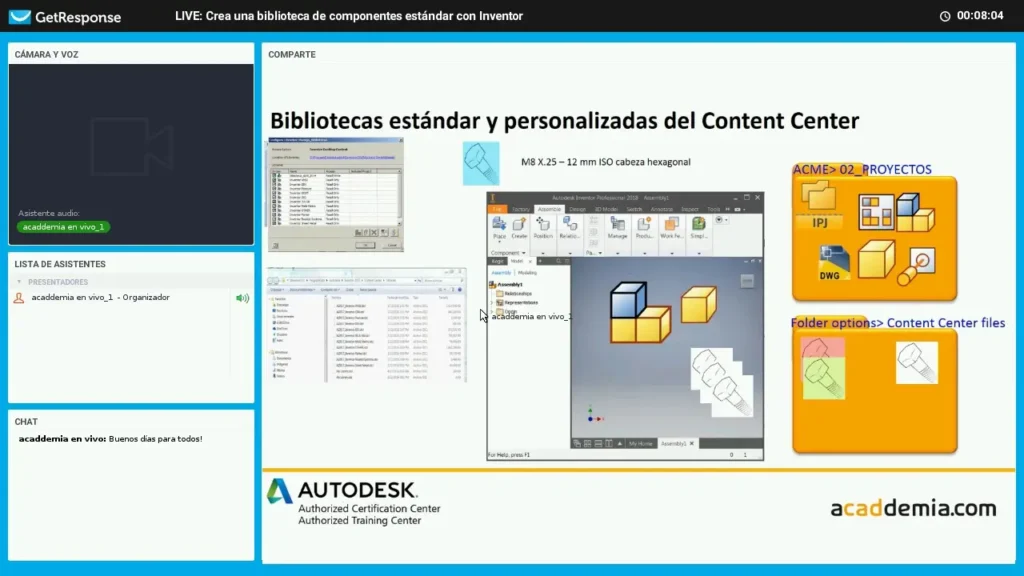Click the green speaker icon beside Organizador

pos(241,298)
